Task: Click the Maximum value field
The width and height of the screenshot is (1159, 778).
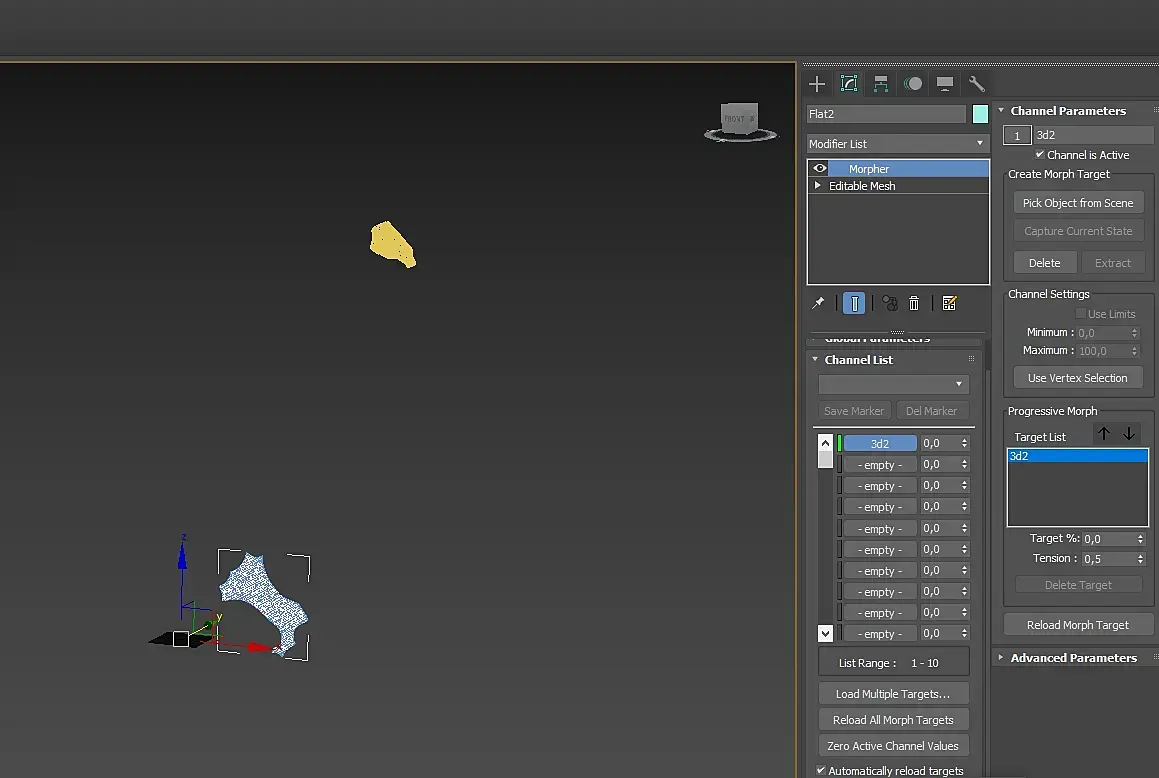Action: (x=1104, y=350)
